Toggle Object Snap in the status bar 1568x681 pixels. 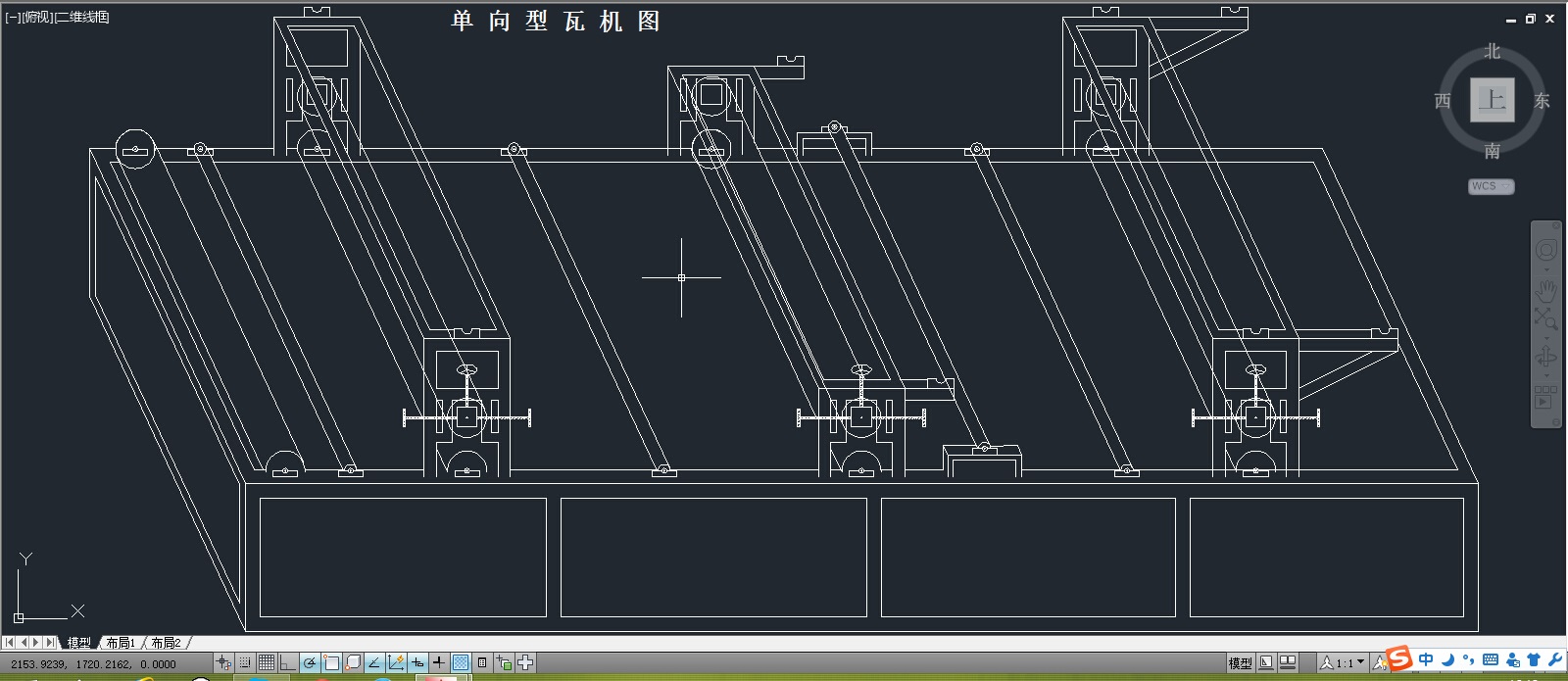pyautogui.click(x=331, y=663)
